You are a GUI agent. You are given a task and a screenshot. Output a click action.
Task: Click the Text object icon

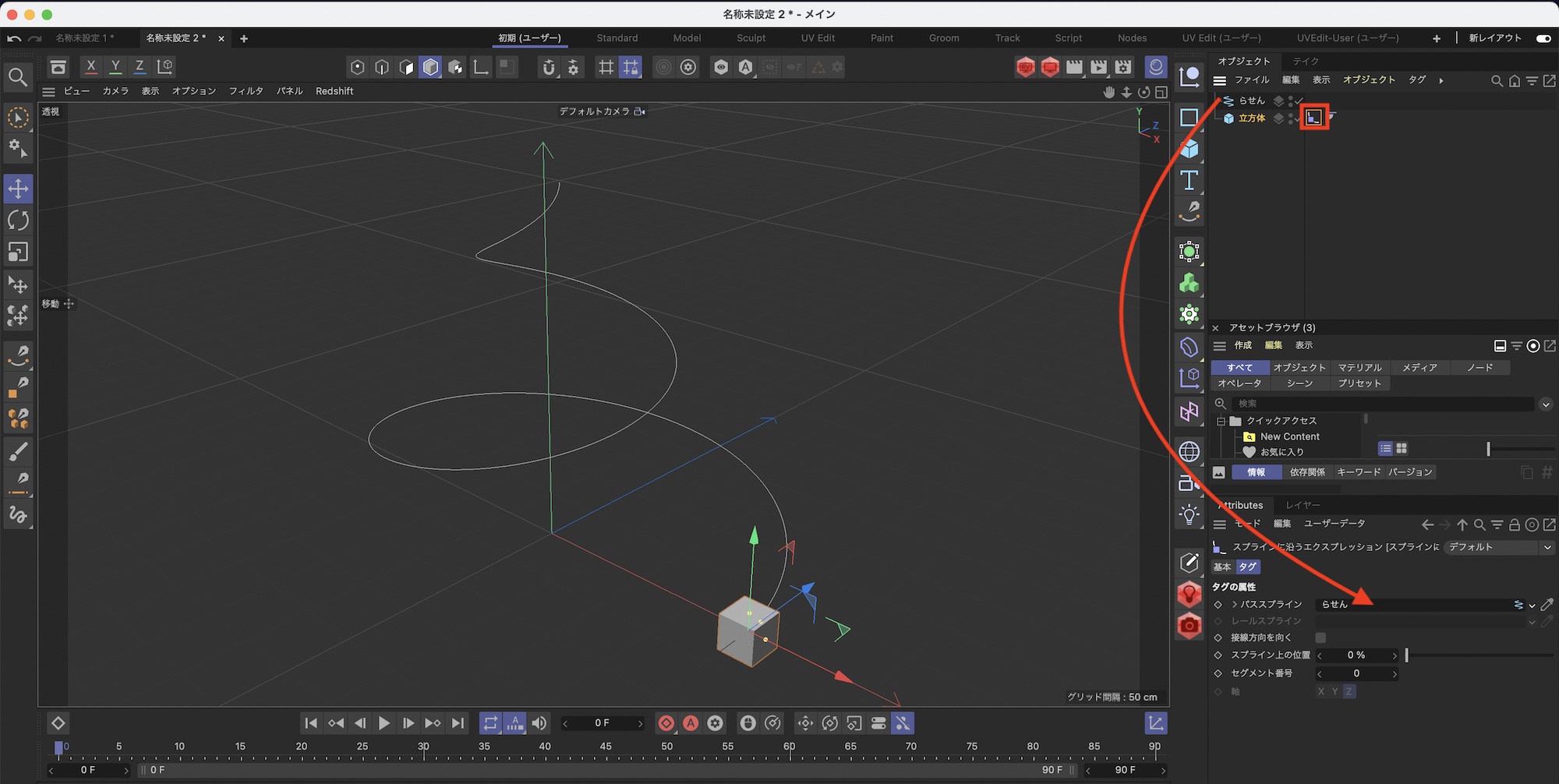pyautogui.click(x=1189, y=181)
